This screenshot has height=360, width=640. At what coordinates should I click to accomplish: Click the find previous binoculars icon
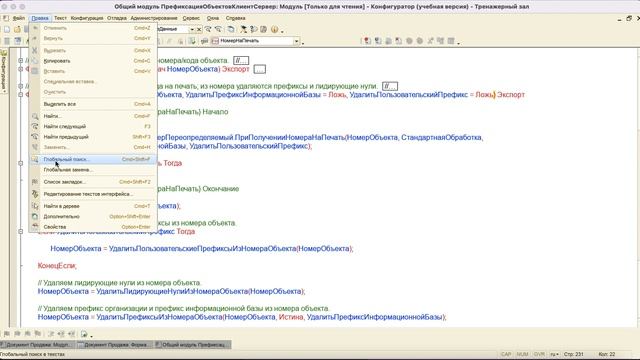point(218,29)
